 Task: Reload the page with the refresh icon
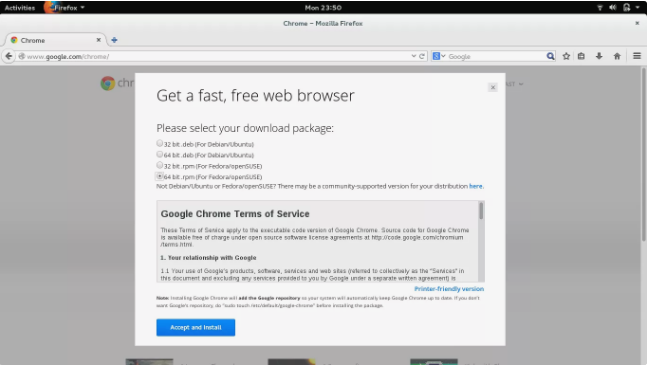(422, 56)
